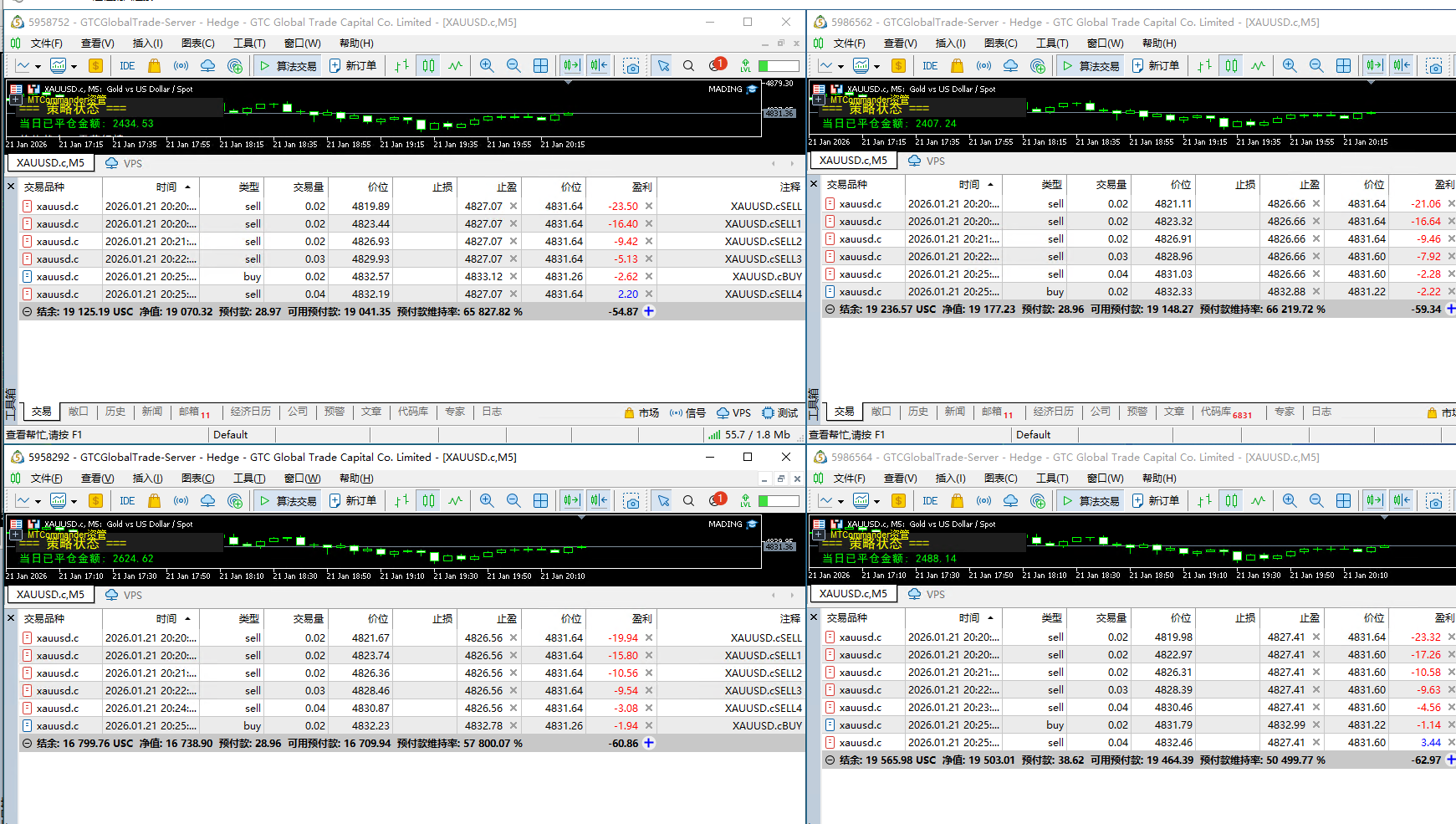Switch to 日志 tab in window 5986562 toolbox
Screen dimensions: 1456x824
click(1321, 412)
